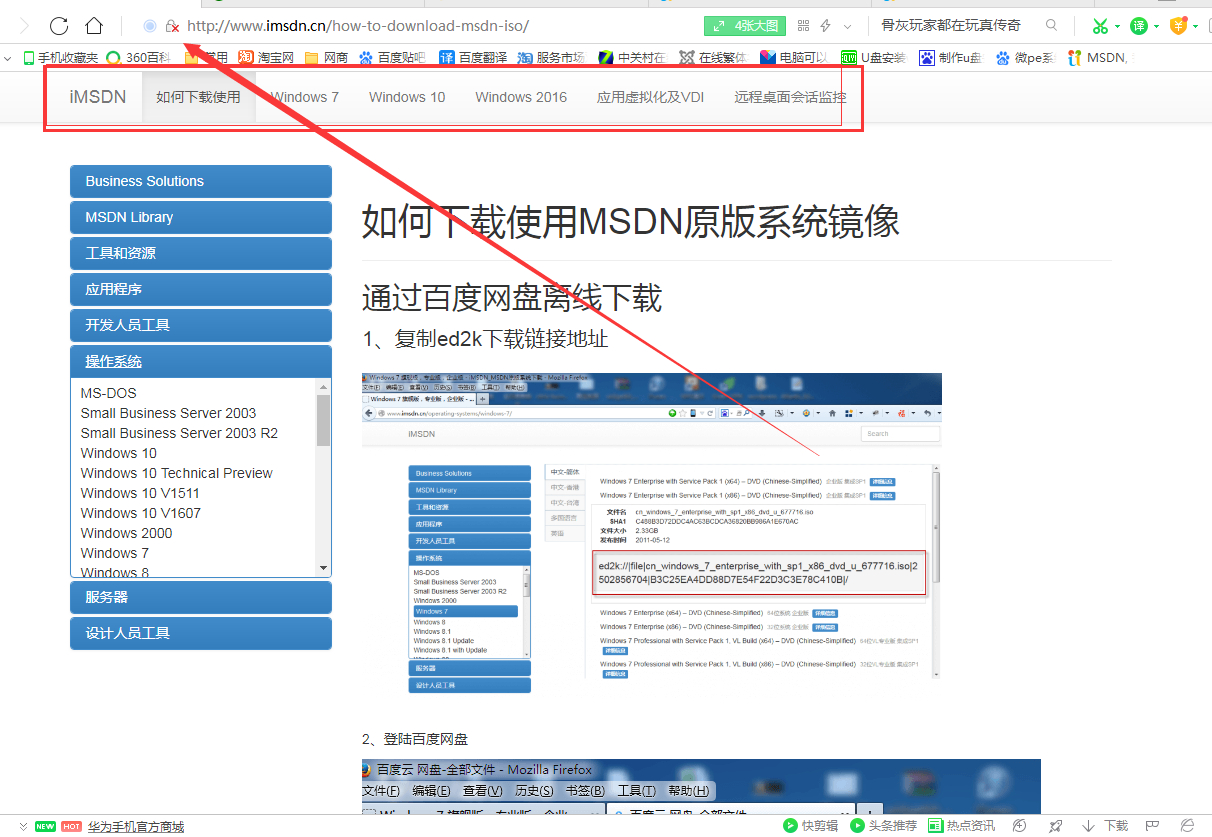Open the 百度贴吧 bookmark
The height and width of the screenshot is (837, 1212).
pos(392,58)
